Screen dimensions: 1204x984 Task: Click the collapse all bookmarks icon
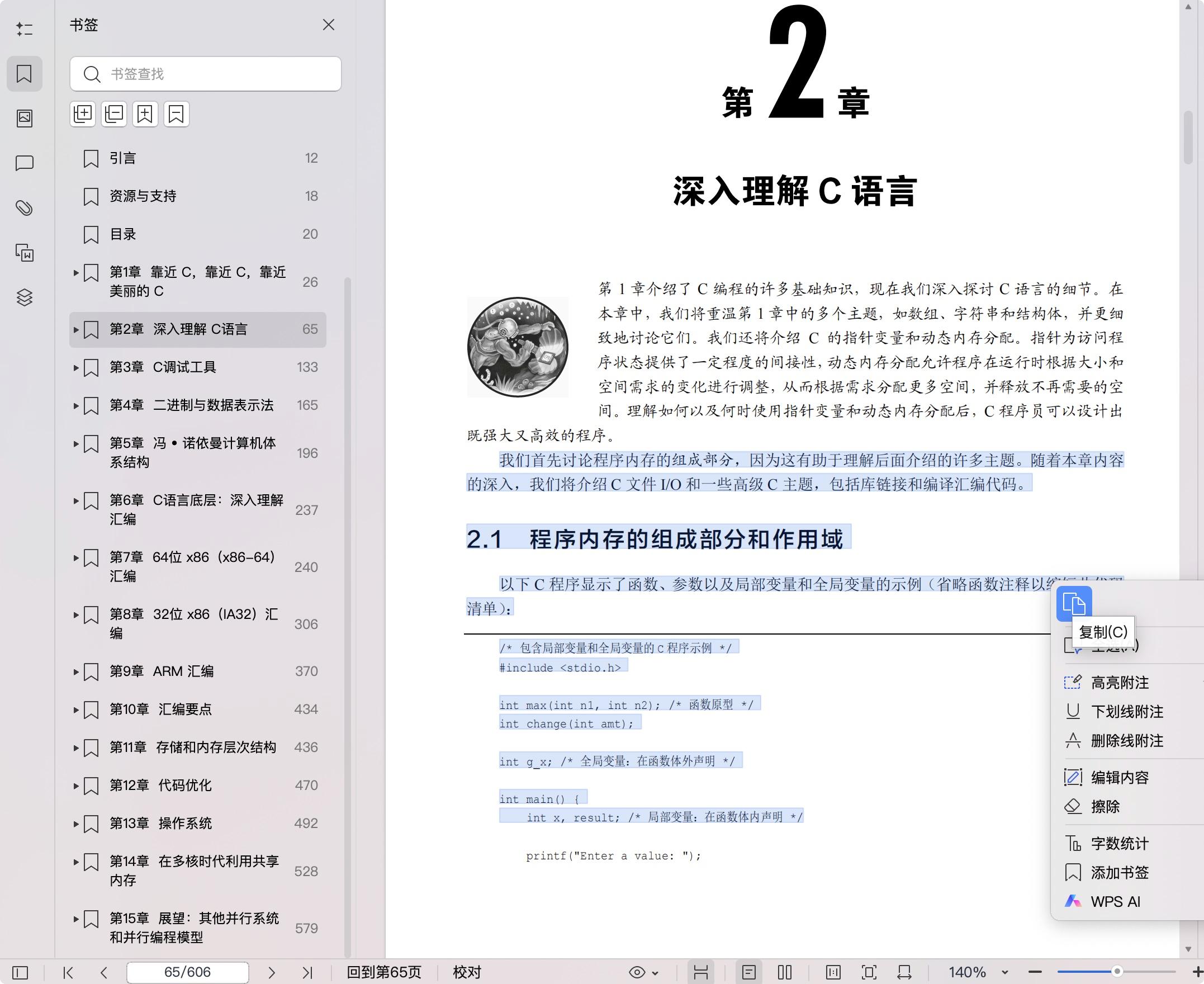[x=114, y=115]
